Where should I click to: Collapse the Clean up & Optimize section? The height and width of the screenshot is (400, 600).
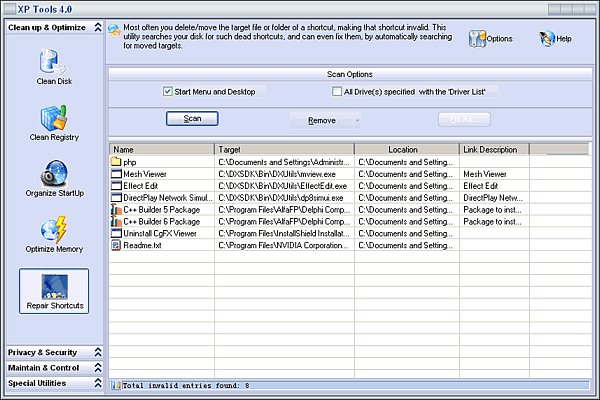click(x=98, y=27)
